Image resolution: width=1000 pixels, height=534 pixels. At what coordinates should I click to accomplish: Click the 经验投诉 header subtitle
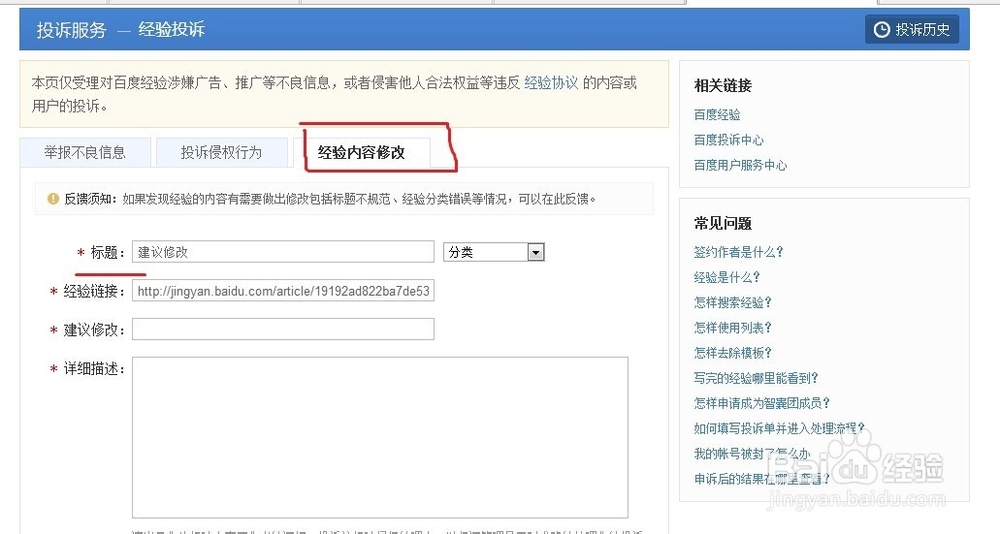click(x=172, y=29)
